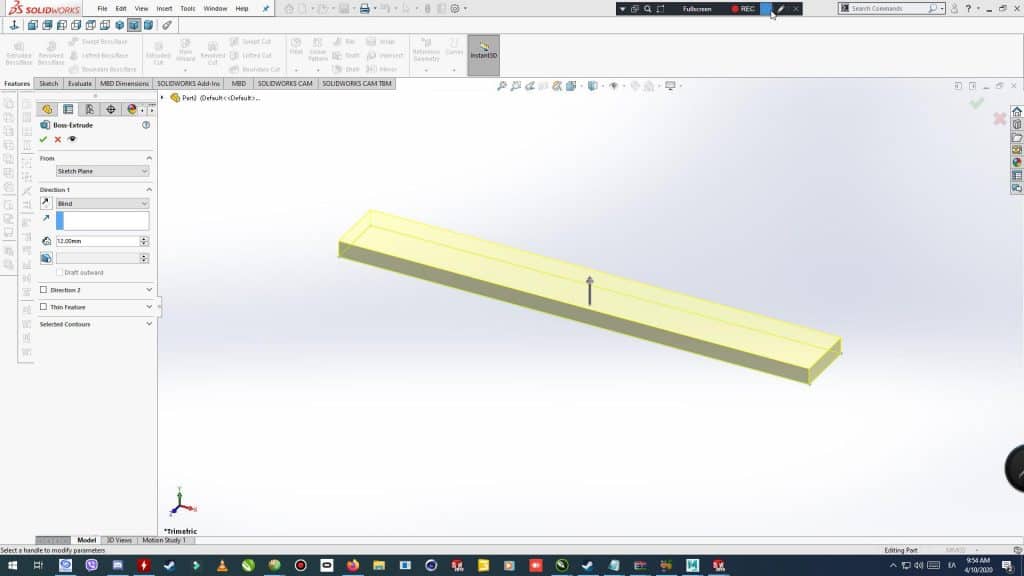
Task: Cancel the Boss-Extrude with the red X
Action: pyautogui.click(x=56, y=141)
